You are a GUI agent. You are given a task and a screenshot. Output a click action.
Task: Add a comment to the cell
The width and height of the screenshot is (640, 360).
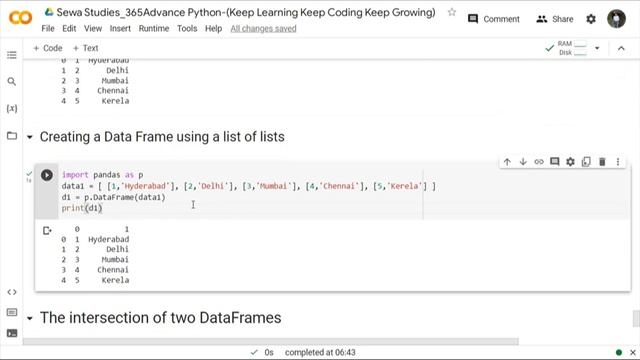click(x=554, y=162)
